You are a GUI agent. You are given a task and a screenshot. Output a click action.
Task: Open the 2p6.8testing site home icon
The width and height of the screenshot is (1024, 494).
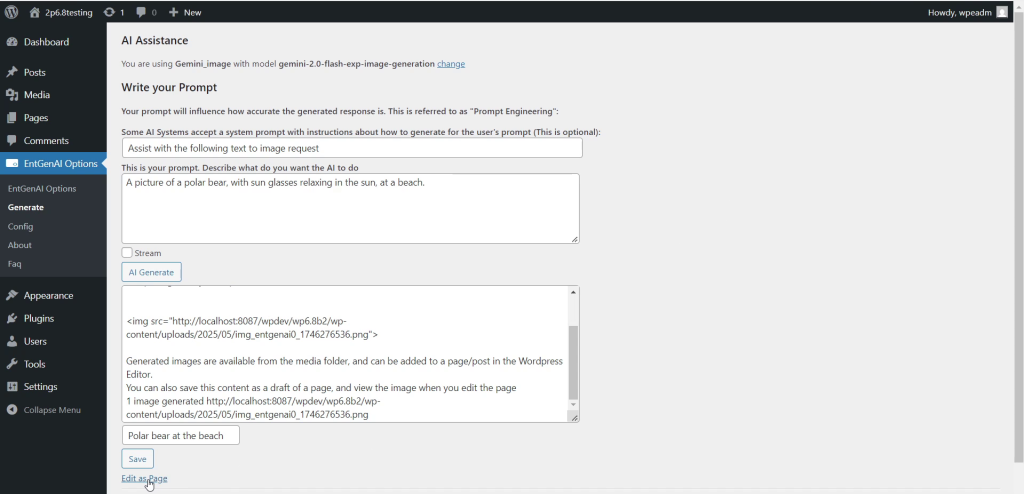point(35,12)
